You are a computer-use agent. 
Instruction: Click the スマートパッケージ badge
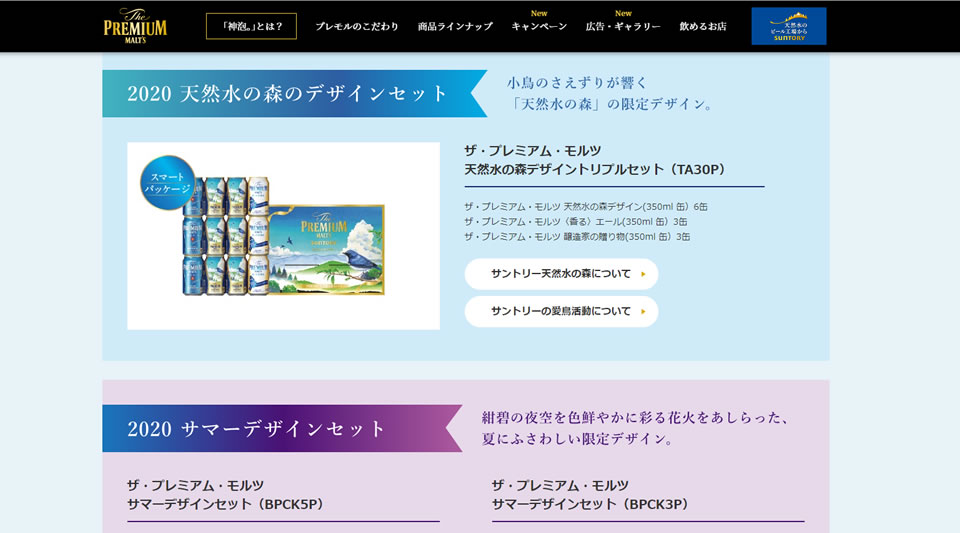pos(168,182)
